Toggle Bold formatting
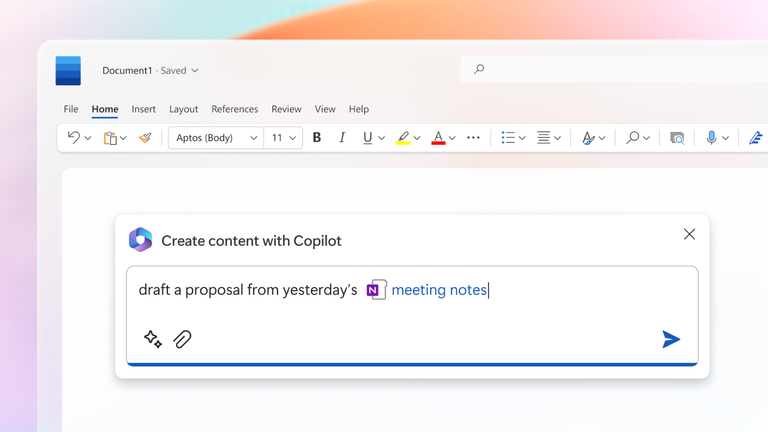 [317, 138]
